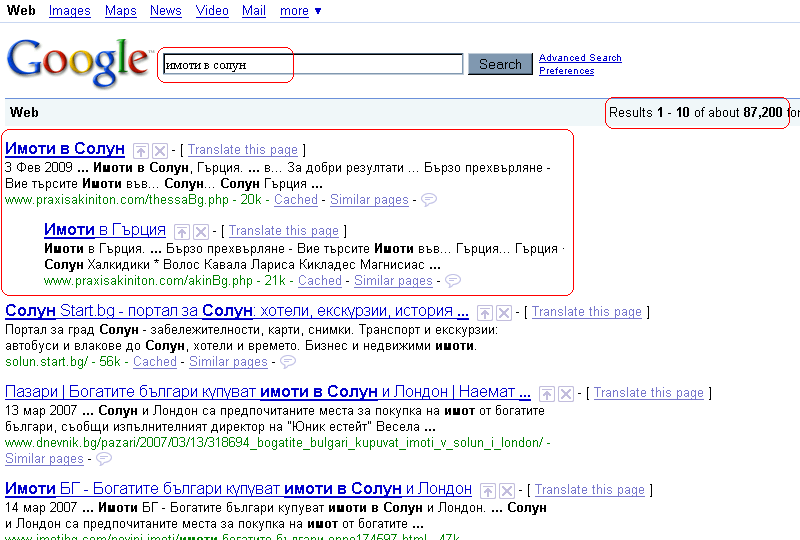
Task: Add comment on the solun.start.bg result
Action: [x=288, y=362]
